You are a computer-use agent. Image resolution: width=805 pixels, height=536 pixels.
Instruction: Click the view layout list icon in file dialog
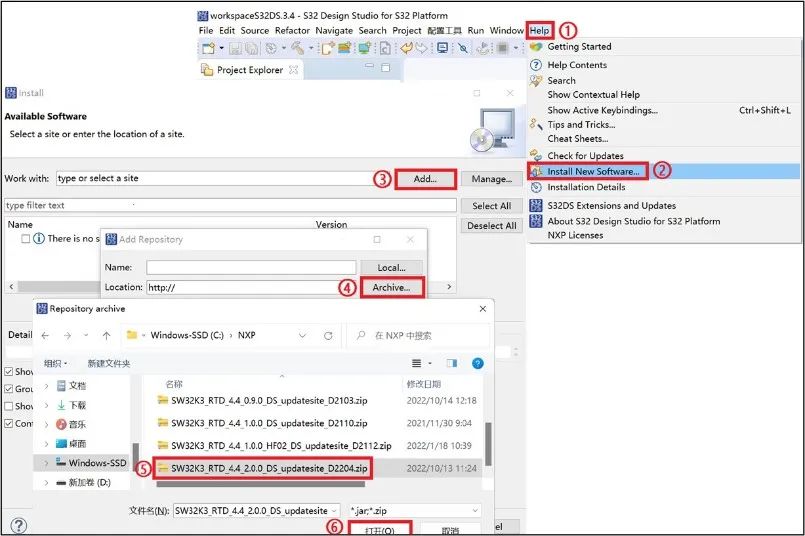pos(416,363)
